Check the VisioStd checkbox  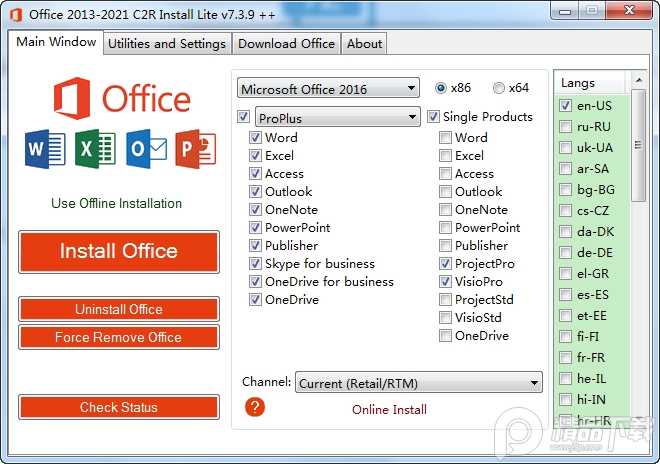[445, 317]
